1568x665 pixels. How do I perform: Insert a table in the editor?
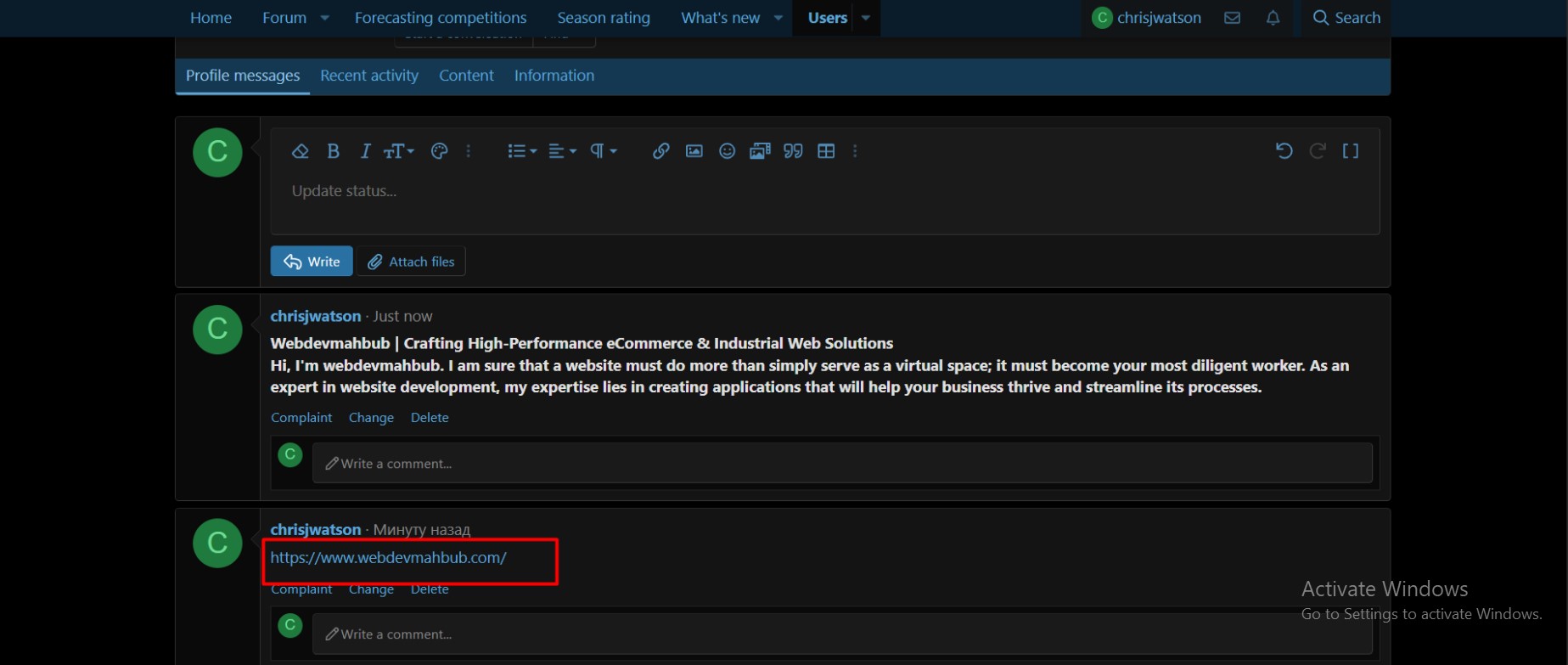[x=826, y=151]
